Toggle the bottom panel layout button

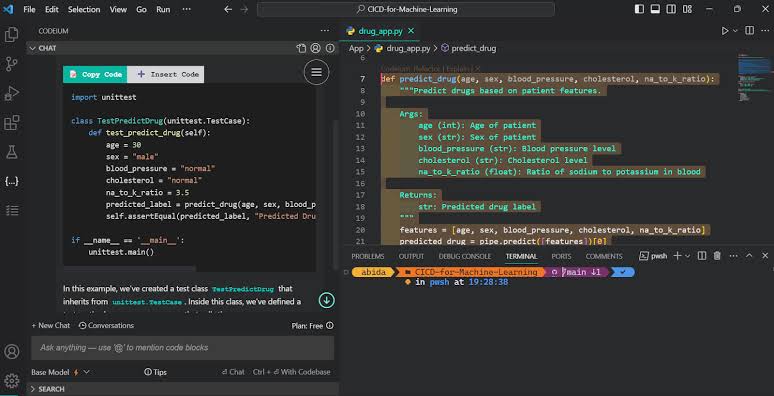[655, 9]
